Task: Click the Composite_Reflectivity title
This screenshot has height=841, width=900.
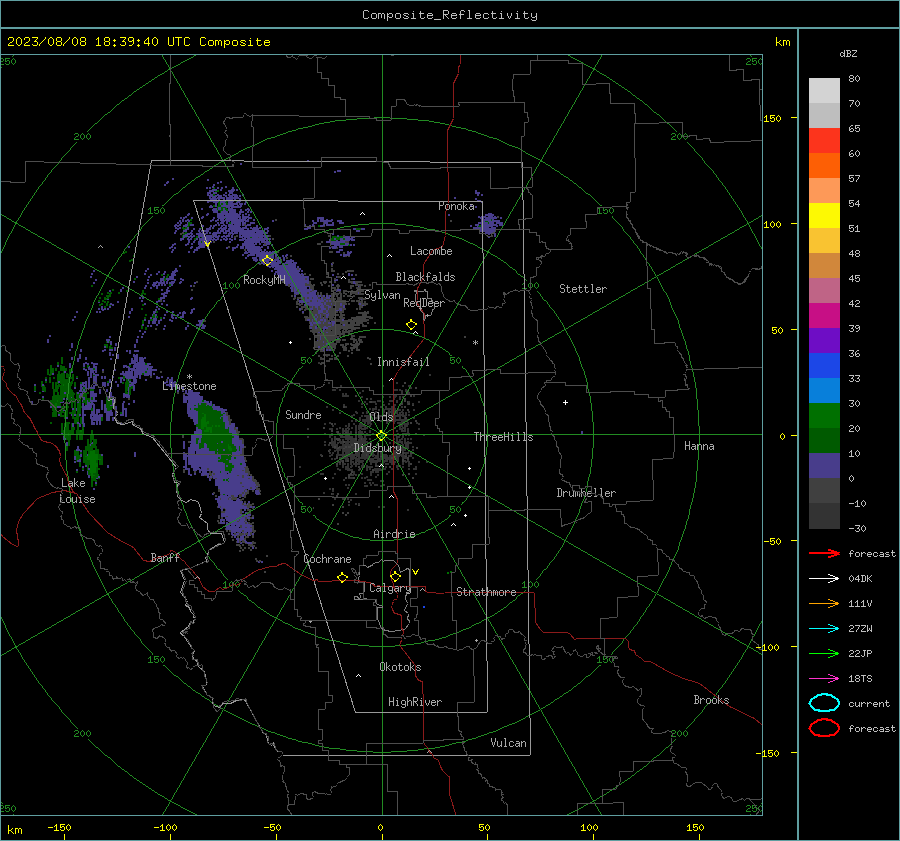Action: click(x=450, y=15)
